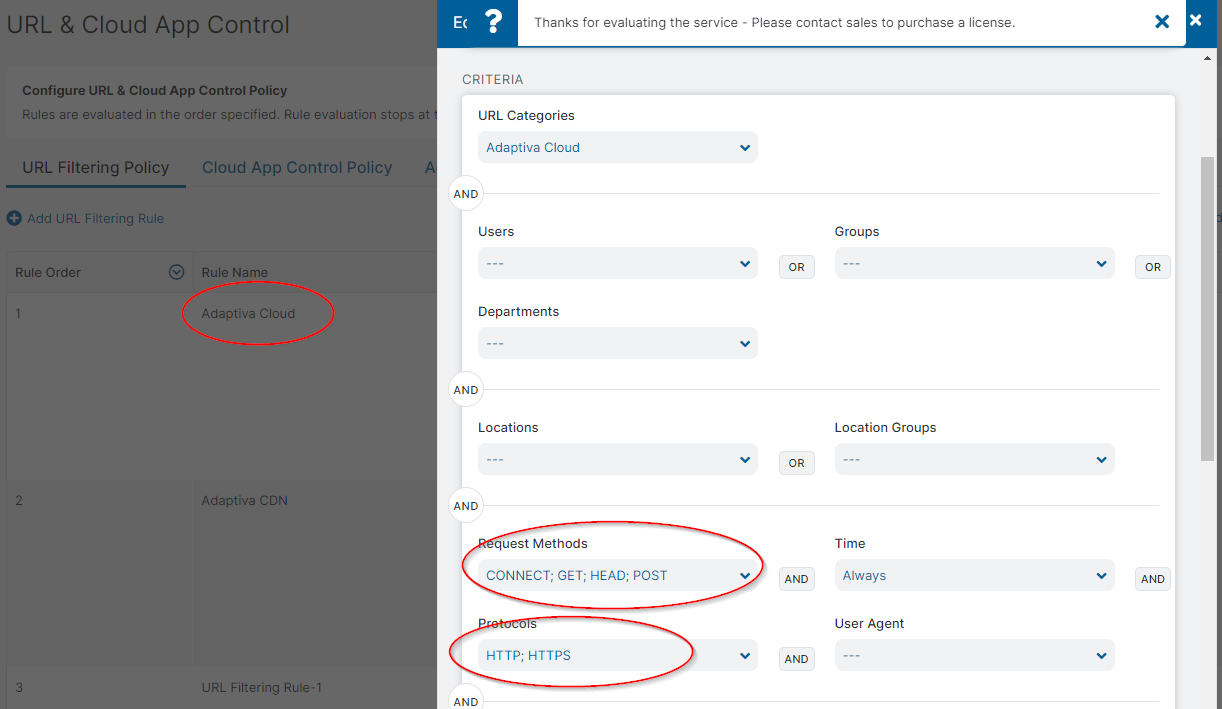Screen dimensions: 1222x709
Task: Click OR button beside Groups
Action: pos(1153,267)
